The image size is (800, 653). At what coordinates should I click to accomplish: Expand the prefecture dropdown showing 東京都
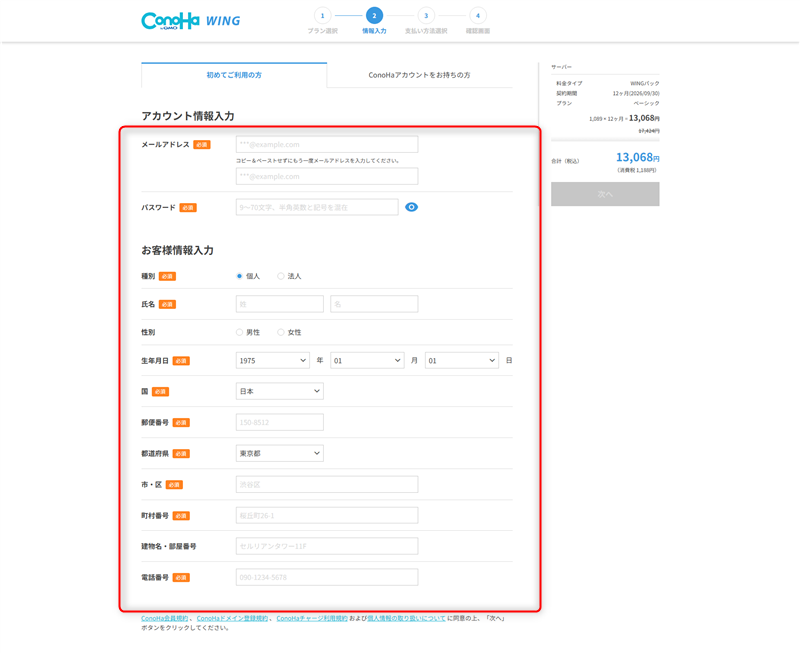[x=279, y=453]
